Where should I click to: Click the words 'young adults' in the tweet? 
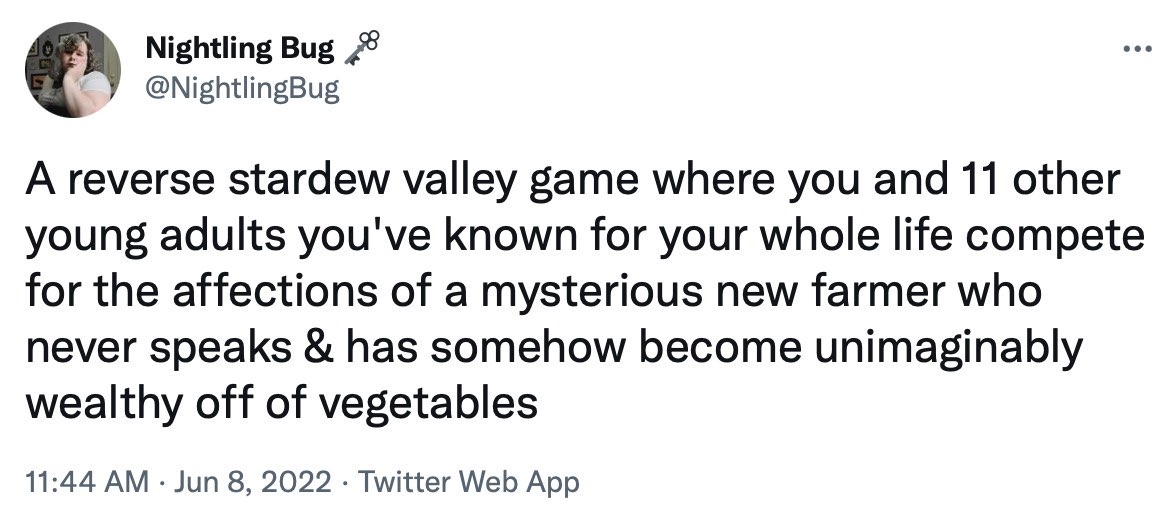140,238
